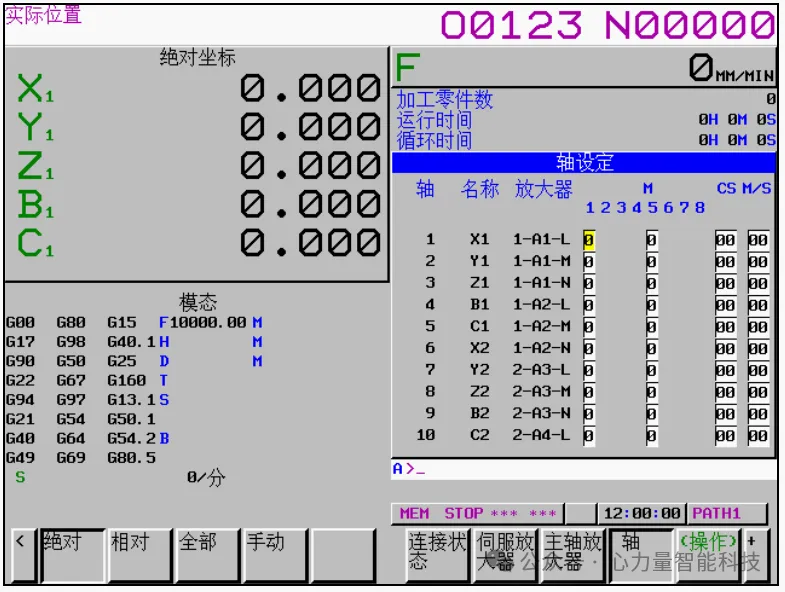Open the 主轴放大器 soft key
Image resolution: width=785 pixels, height=592 pixels.
click(573, 555)
